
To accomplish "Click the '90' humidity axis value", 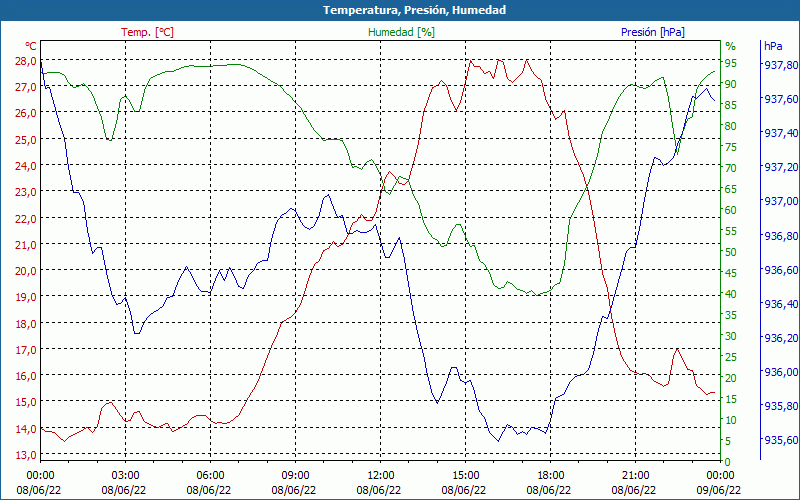I will [731, 84].
